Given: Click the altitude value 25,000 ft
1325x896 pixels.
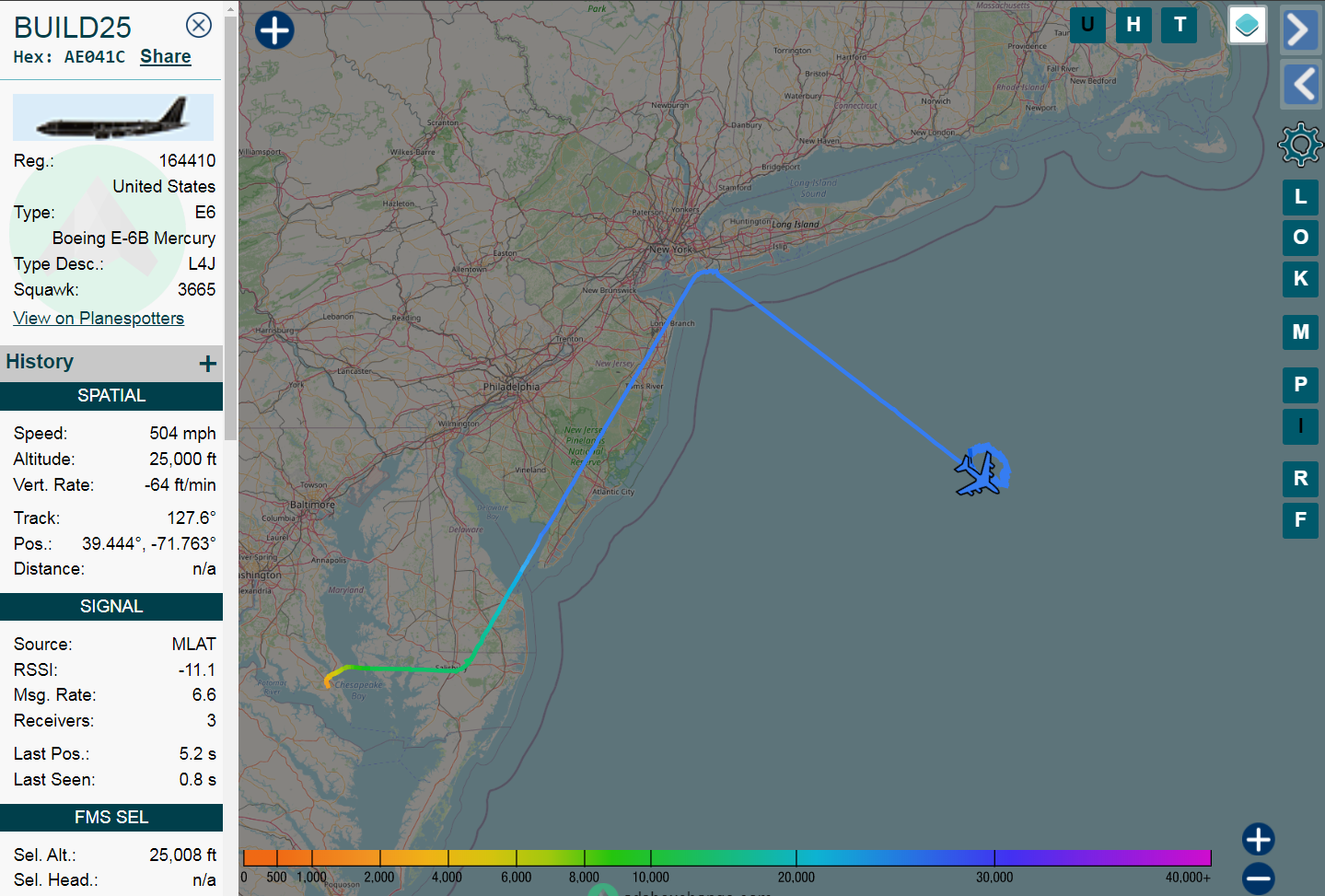Looking at the screenshot, I should coord(182,460).
